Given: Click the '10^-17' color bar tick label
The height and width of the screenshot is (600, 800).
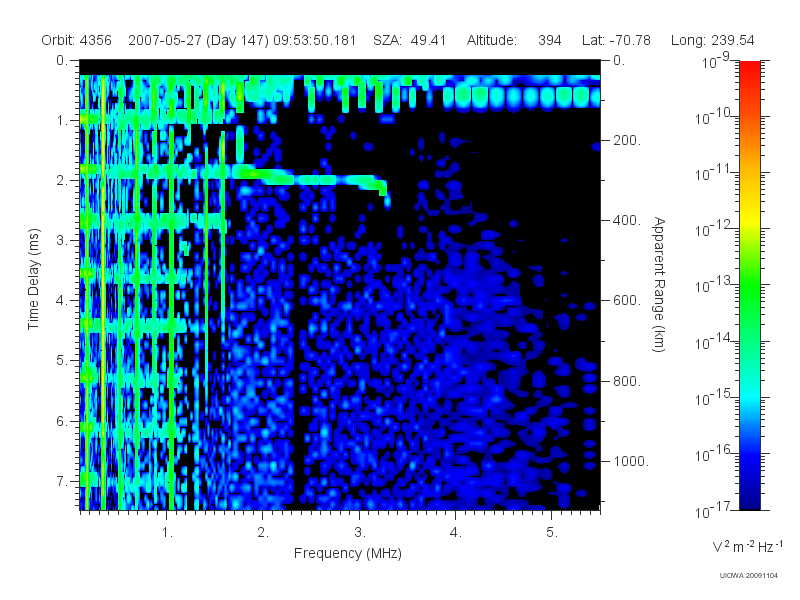Looking at the screenshot, I should 714,509.
